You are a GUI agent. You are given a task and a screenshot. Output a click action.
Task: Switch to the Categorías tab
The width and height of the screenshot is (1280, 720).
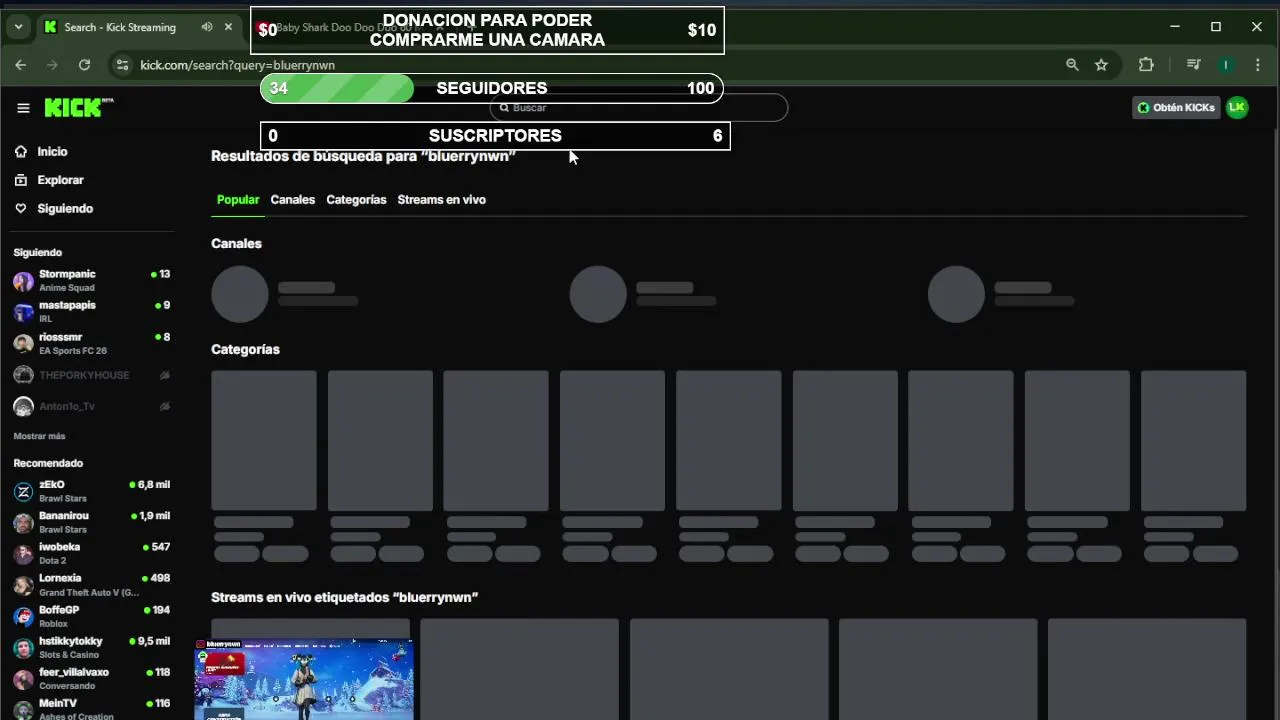pos(356,200)
